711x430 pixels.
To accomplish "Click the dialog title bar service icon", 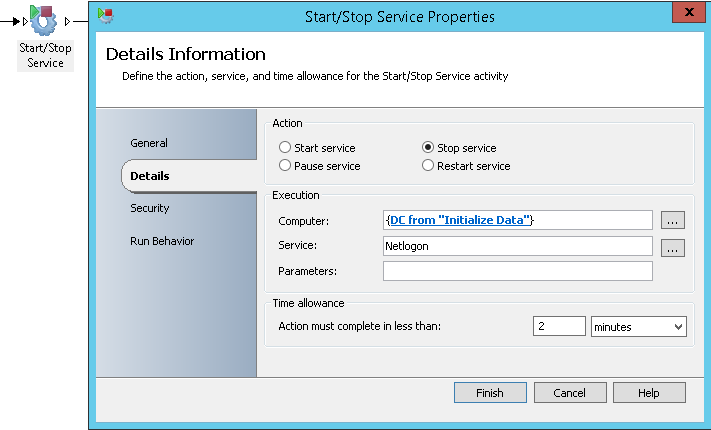I will coord(106,16).
